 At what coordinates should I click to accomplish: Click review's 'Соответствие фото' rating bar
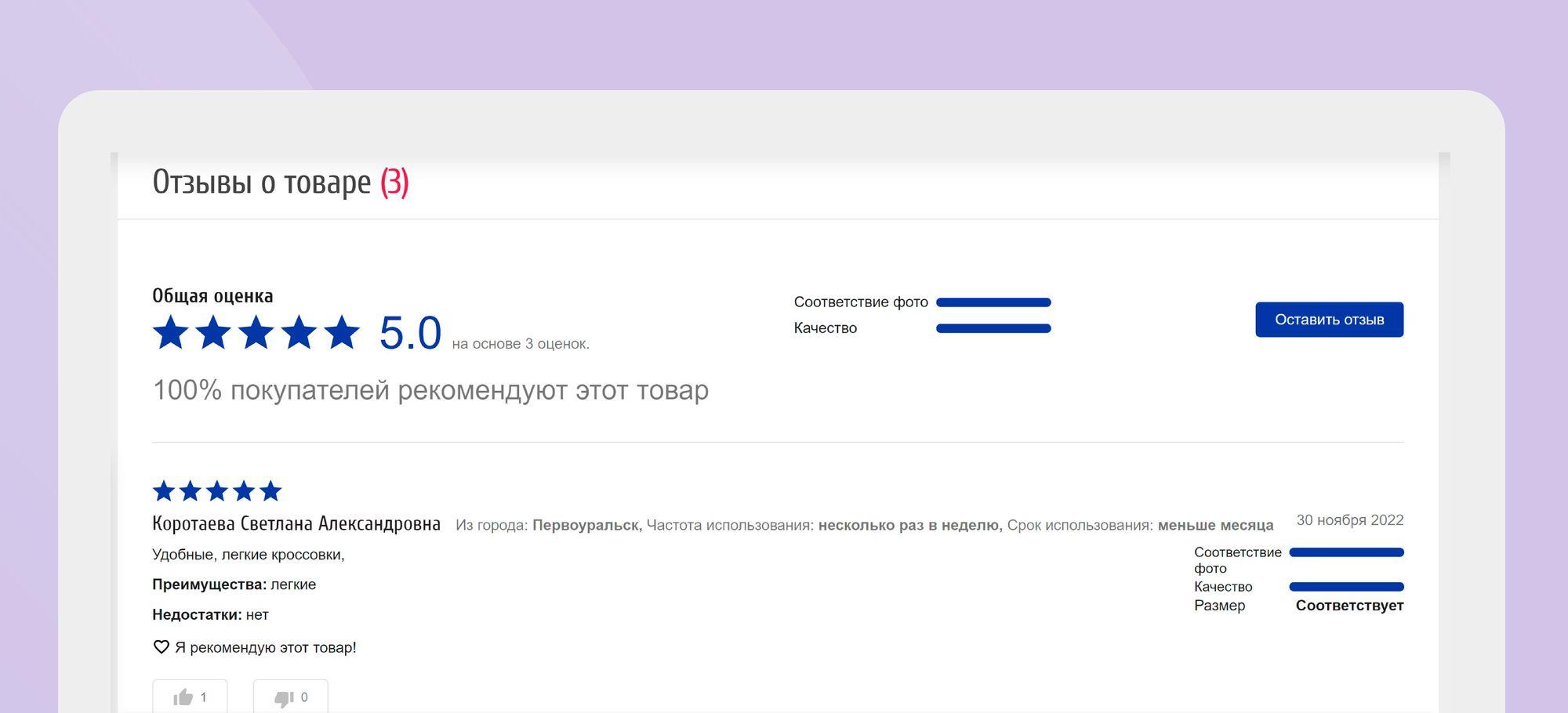coord(1346,552)
